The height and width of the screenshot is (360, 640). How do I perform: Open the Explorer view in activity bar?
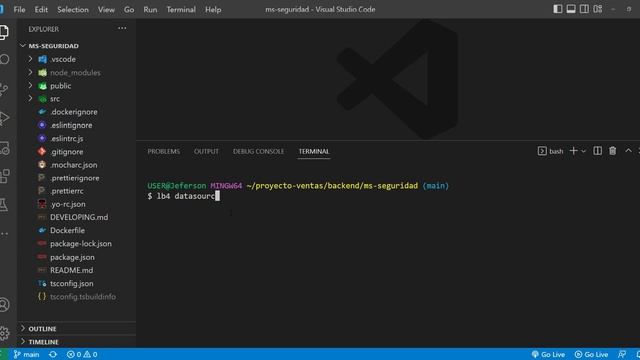click(x=4, y=32)
